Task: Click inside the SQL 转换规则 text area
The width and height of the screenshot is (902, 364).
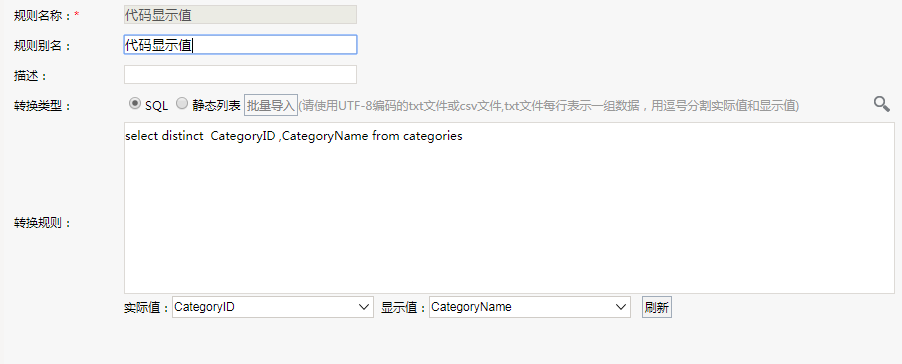Action: tap(509, 208)
